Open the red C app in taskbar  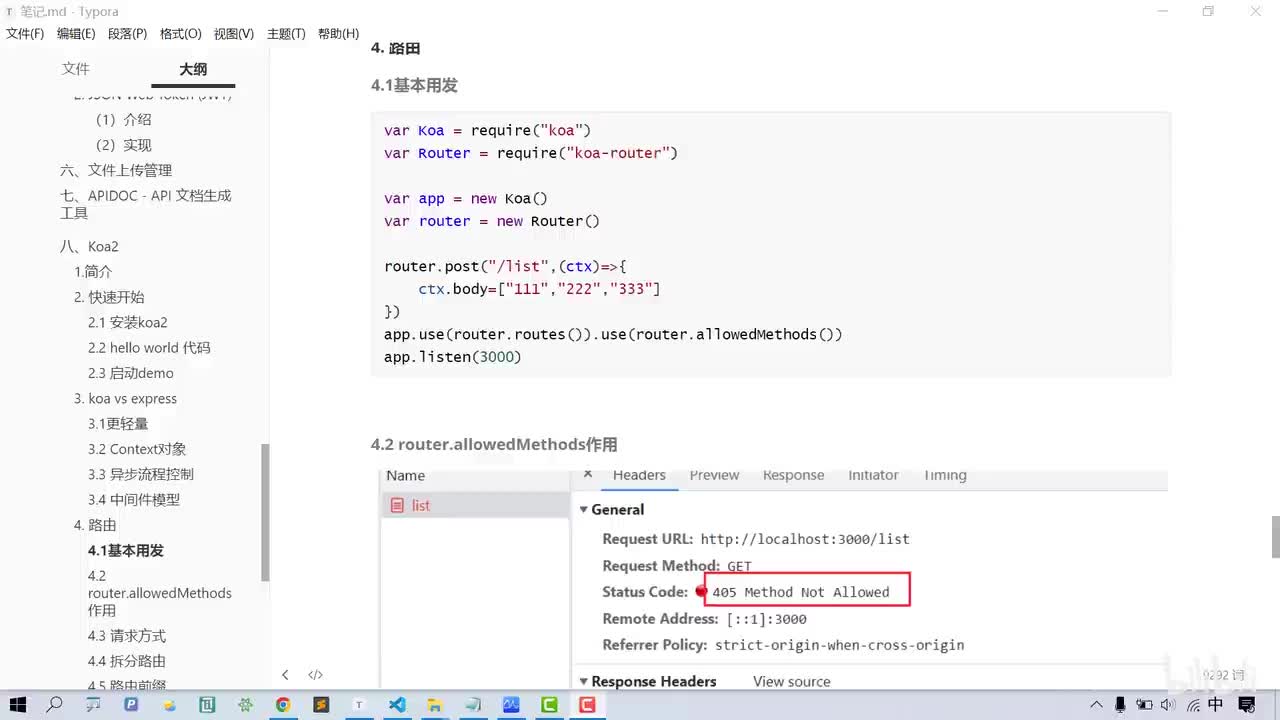click(587, 705)
